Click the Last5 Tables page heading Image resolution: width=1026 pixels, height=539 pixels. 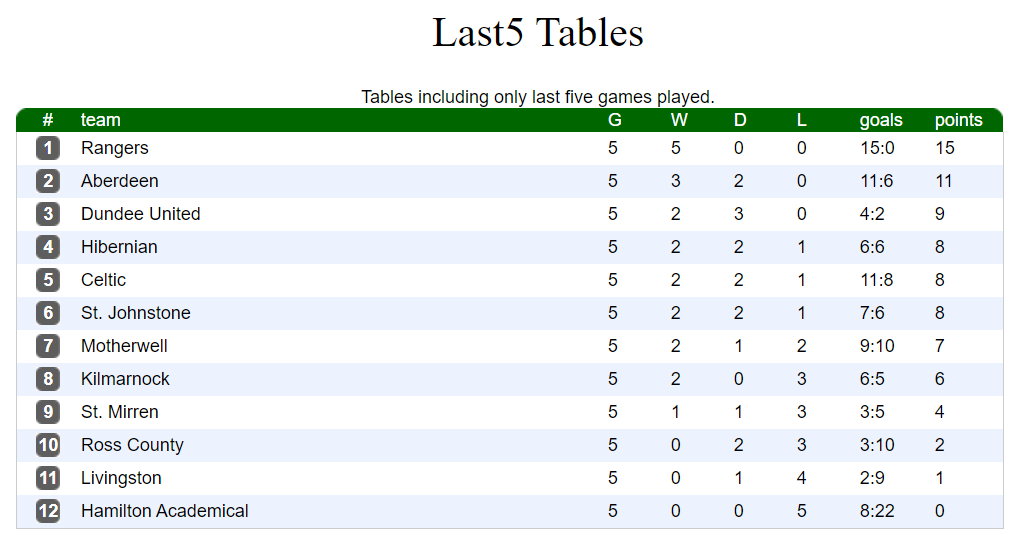click(538, 33)
